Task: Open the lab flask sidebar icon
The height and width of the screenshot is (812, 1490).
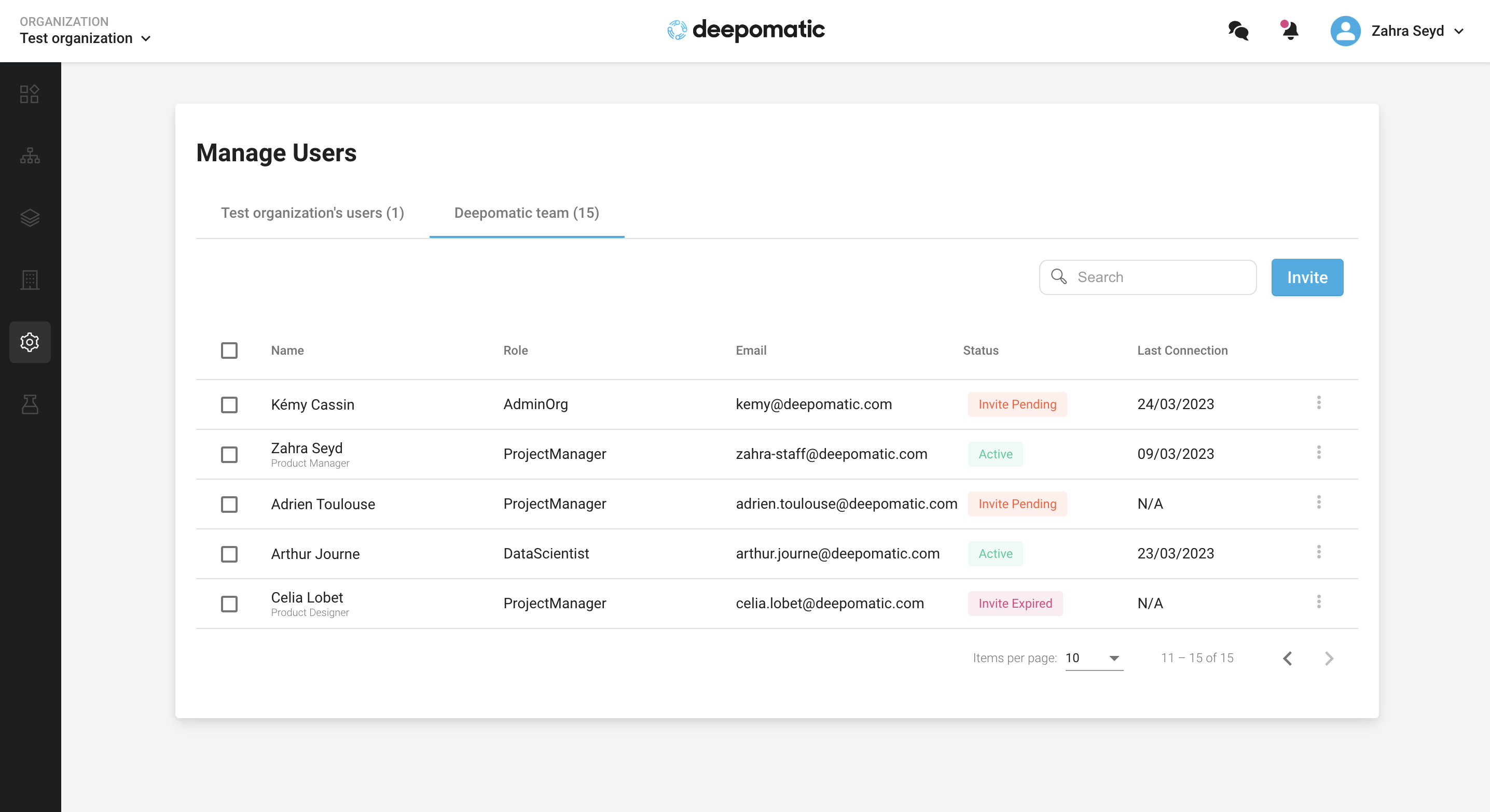Action: click(30, 404)
